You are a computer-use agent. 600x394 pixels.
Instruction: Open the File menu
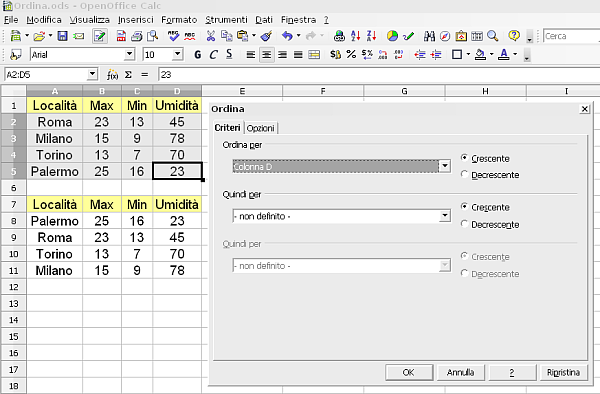pyautogui.click(x=11, y=20)
